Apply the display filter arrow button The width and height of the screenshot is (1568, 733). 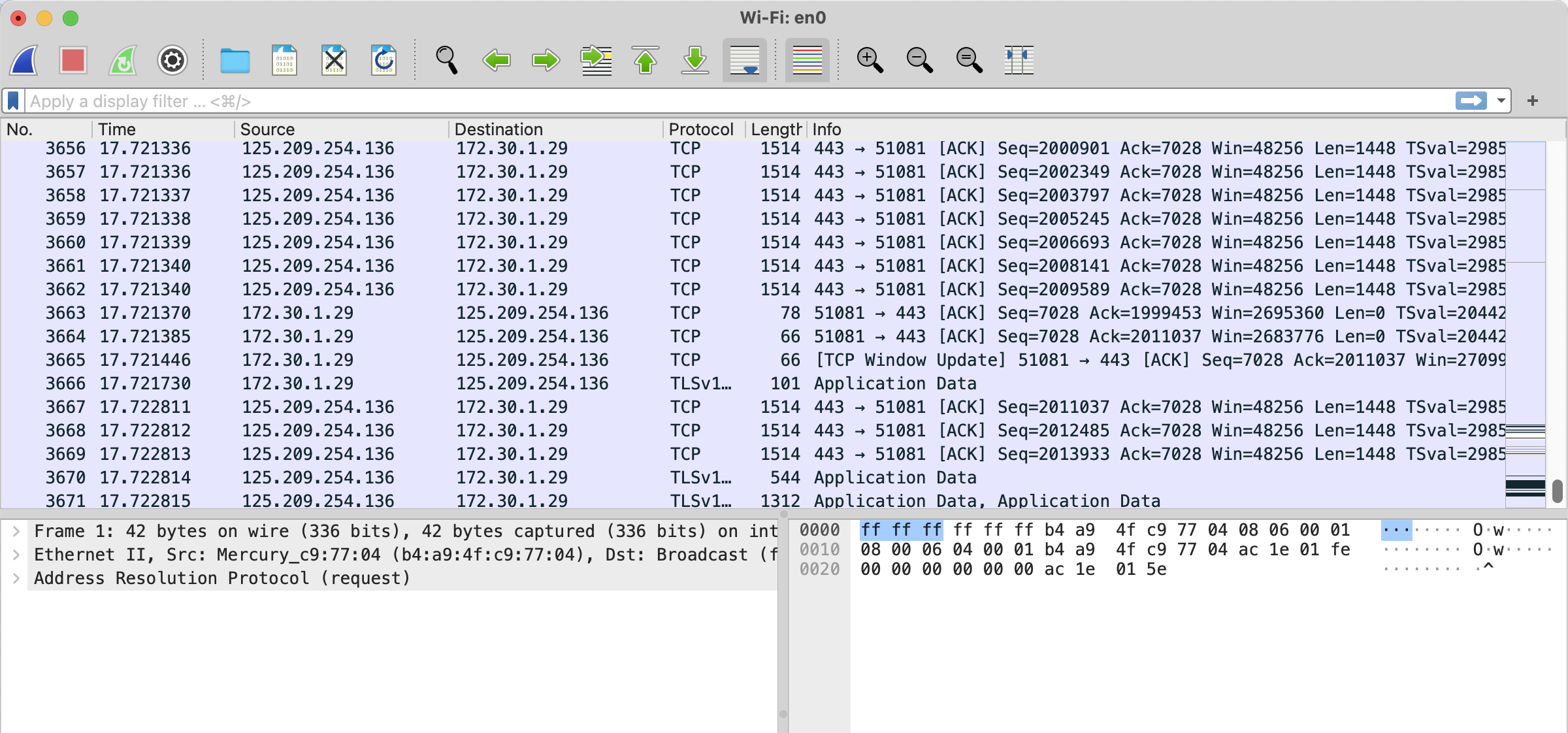[x=1471, y=101]
